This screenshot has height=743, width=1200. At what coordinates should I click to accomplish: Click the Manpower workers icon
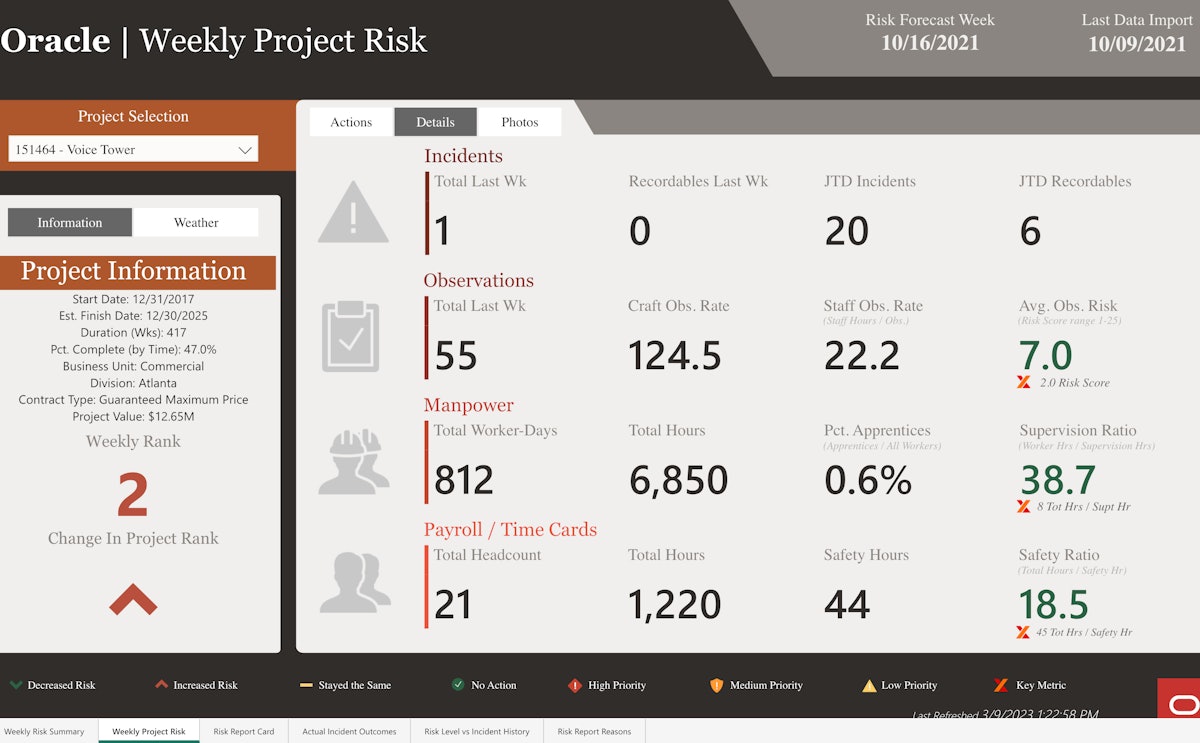click(352, 462)
